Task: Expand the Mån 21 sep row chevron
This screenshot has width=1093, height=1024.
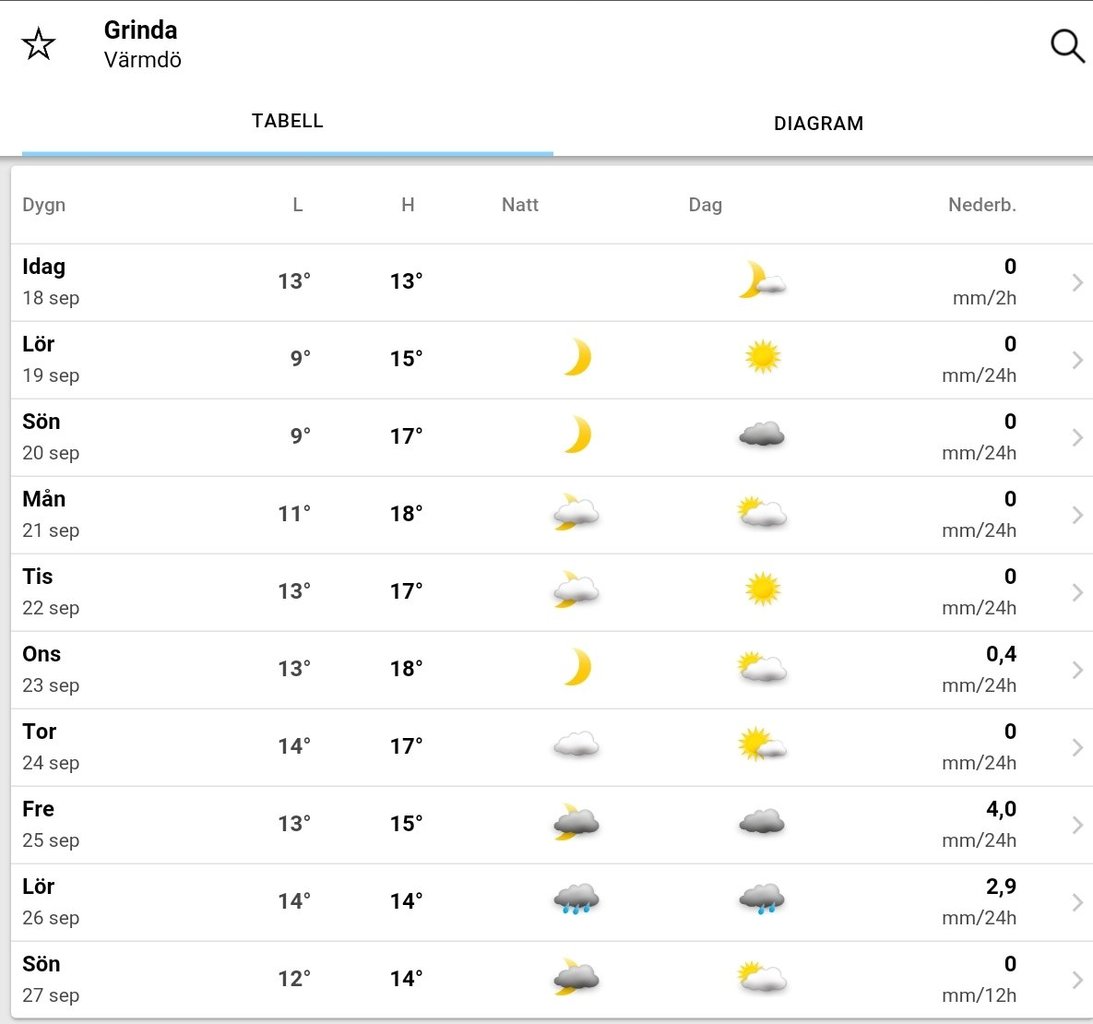Action: (1077, 515)
